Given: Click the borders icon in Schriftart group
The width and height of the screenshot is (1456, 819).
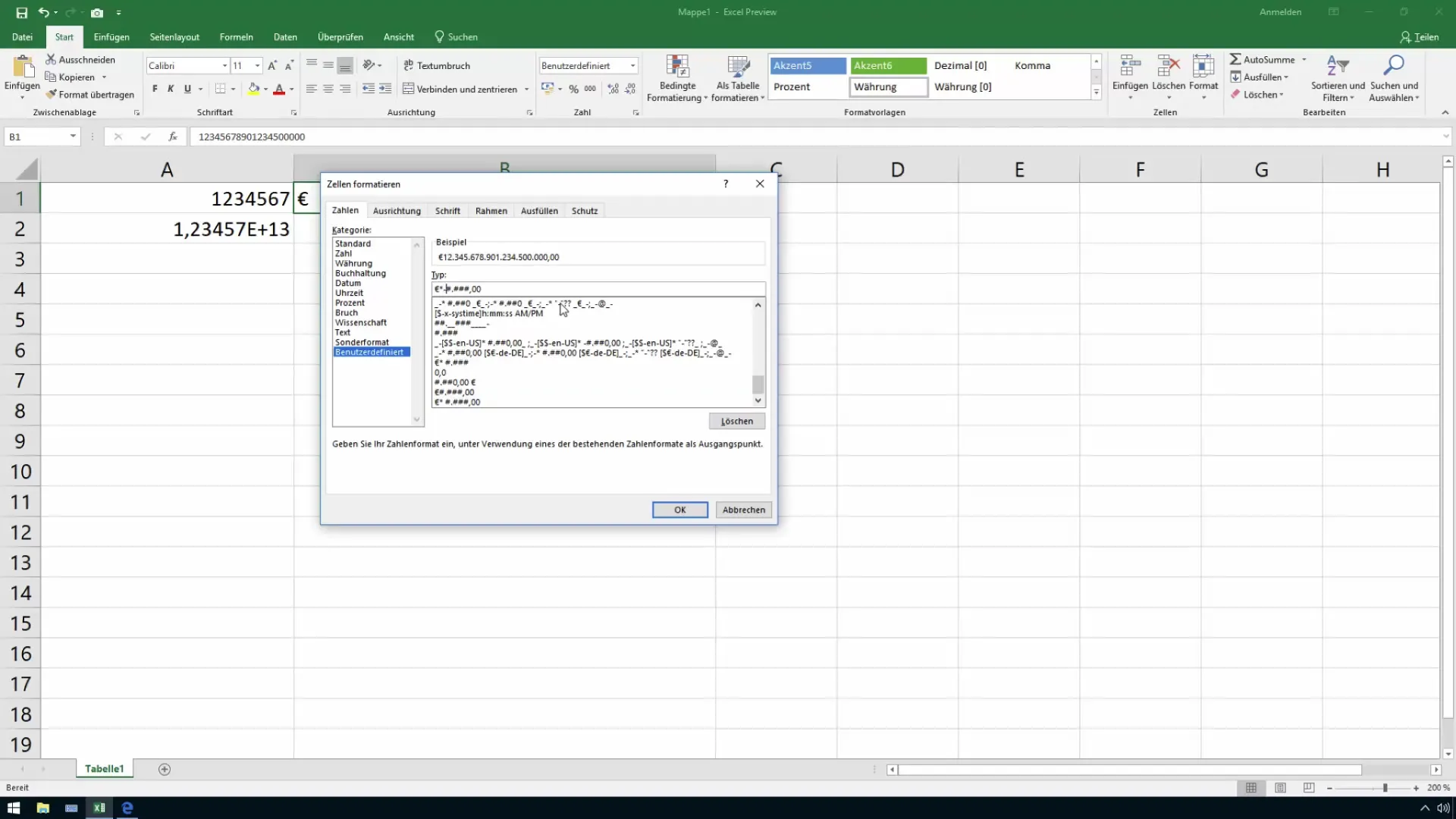Looking at the screenshot, I should click(220, 89).
